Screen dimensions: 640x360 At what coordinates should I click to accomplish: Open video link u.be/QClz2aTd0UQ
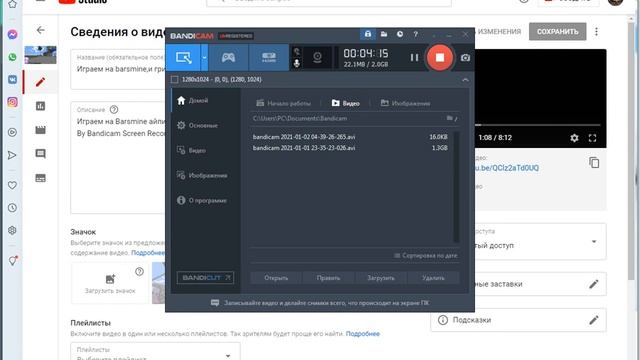507,168
